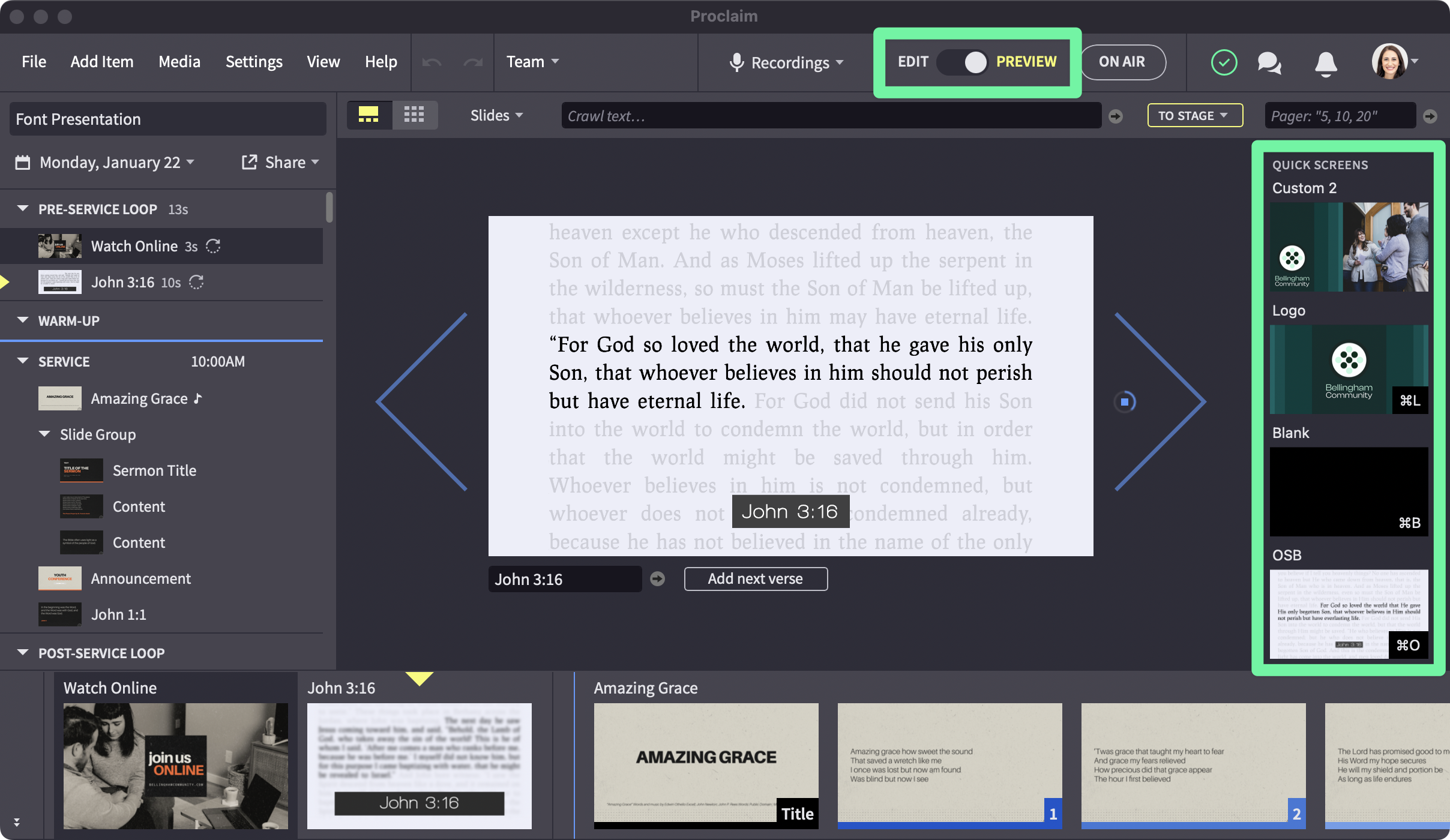This screenshot has height=840, width=1450.
Task: Click the ON AIR button
Action: coord(1123,62)
